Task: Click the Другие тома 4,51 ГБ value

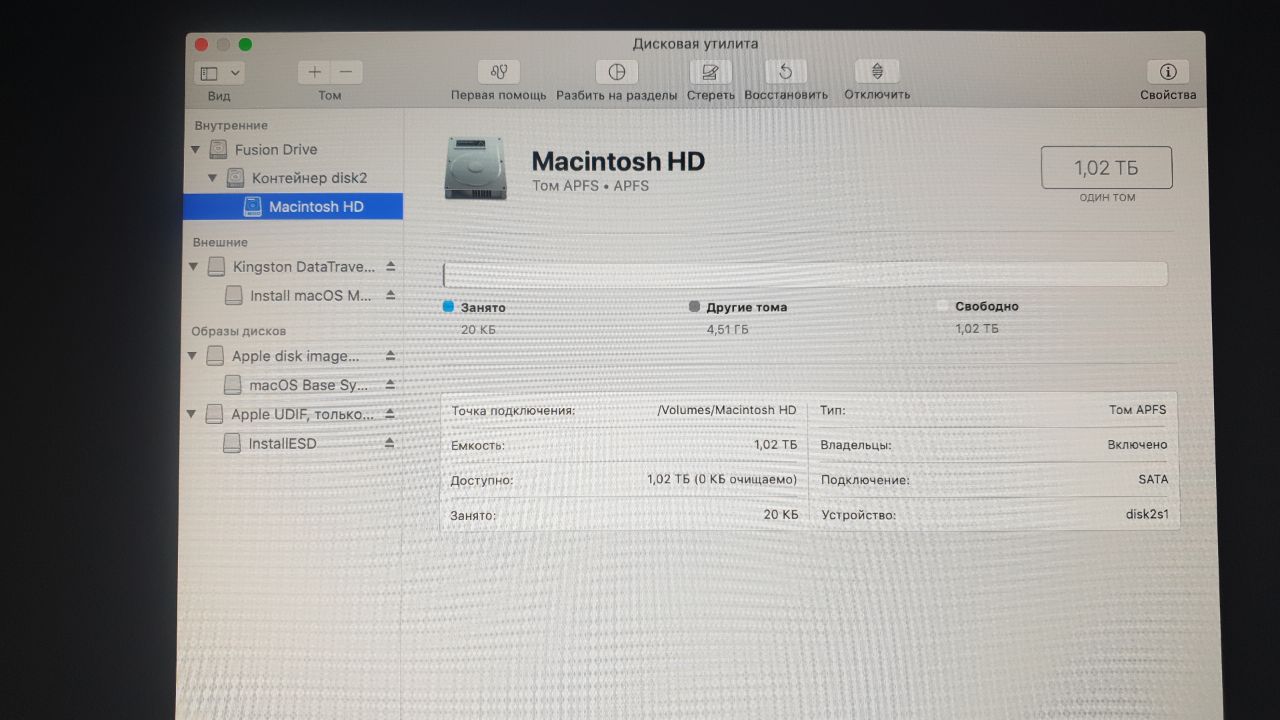Action: pyautogui.click(x=728, y=329)
